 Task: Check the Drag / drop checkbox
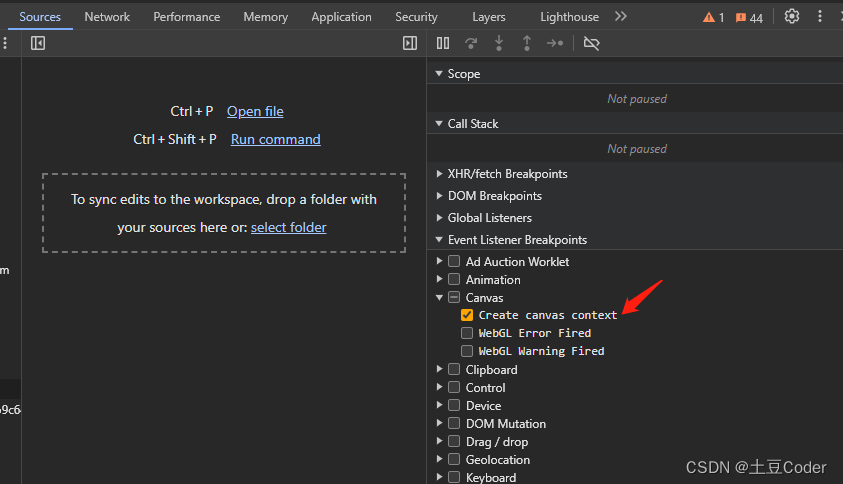[x=454, y=442]
